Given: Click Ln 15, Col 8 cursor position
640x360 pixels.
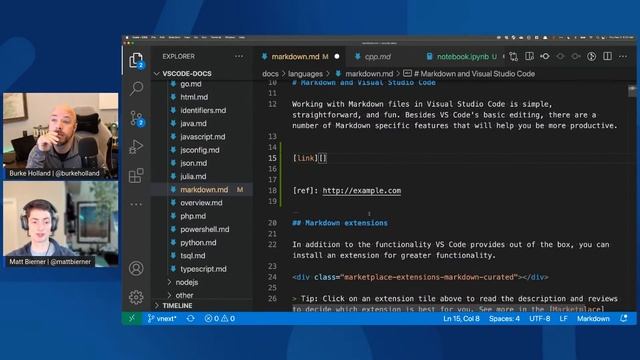Looking at the screenshot, I should coord(461,318).
